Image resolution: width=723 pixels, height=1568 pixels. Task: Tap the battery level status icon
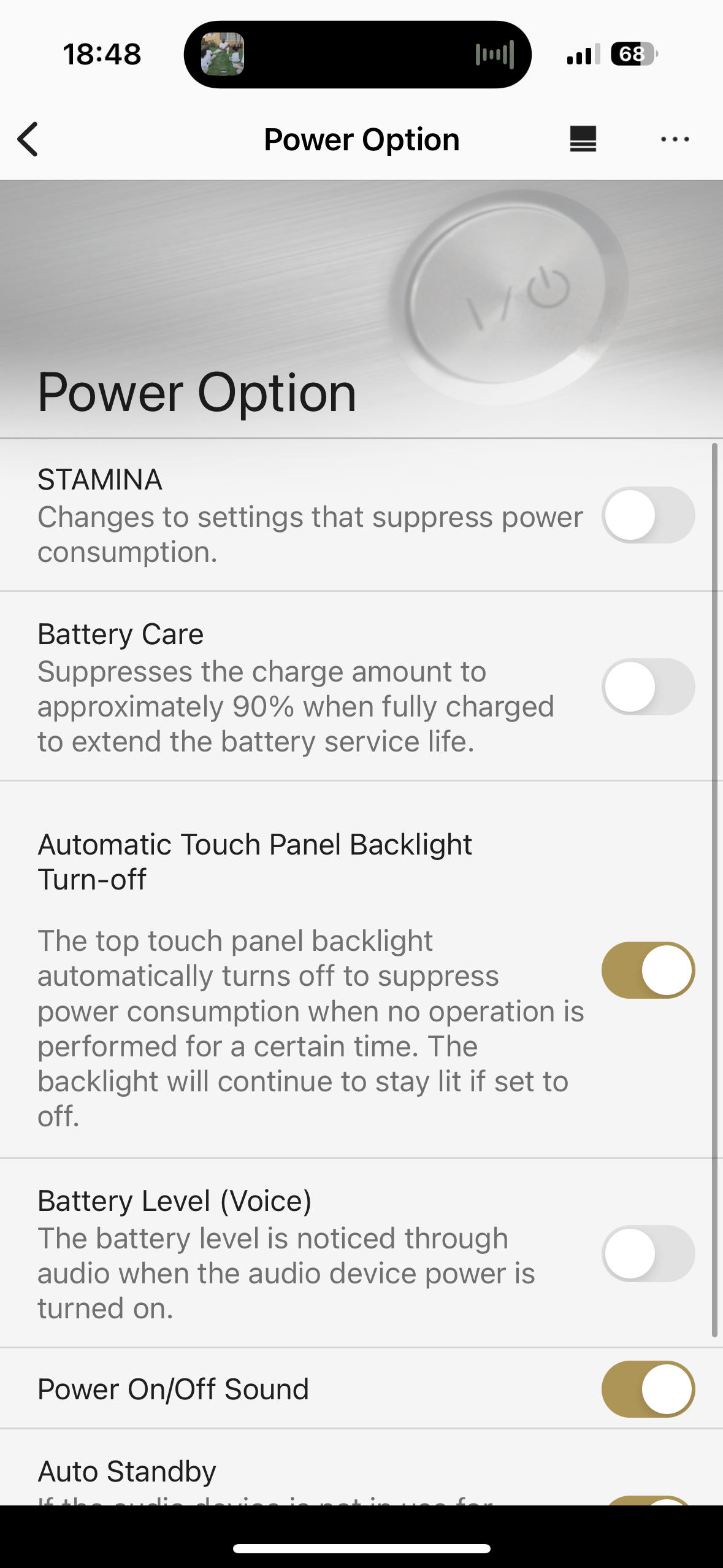(634, 54)
